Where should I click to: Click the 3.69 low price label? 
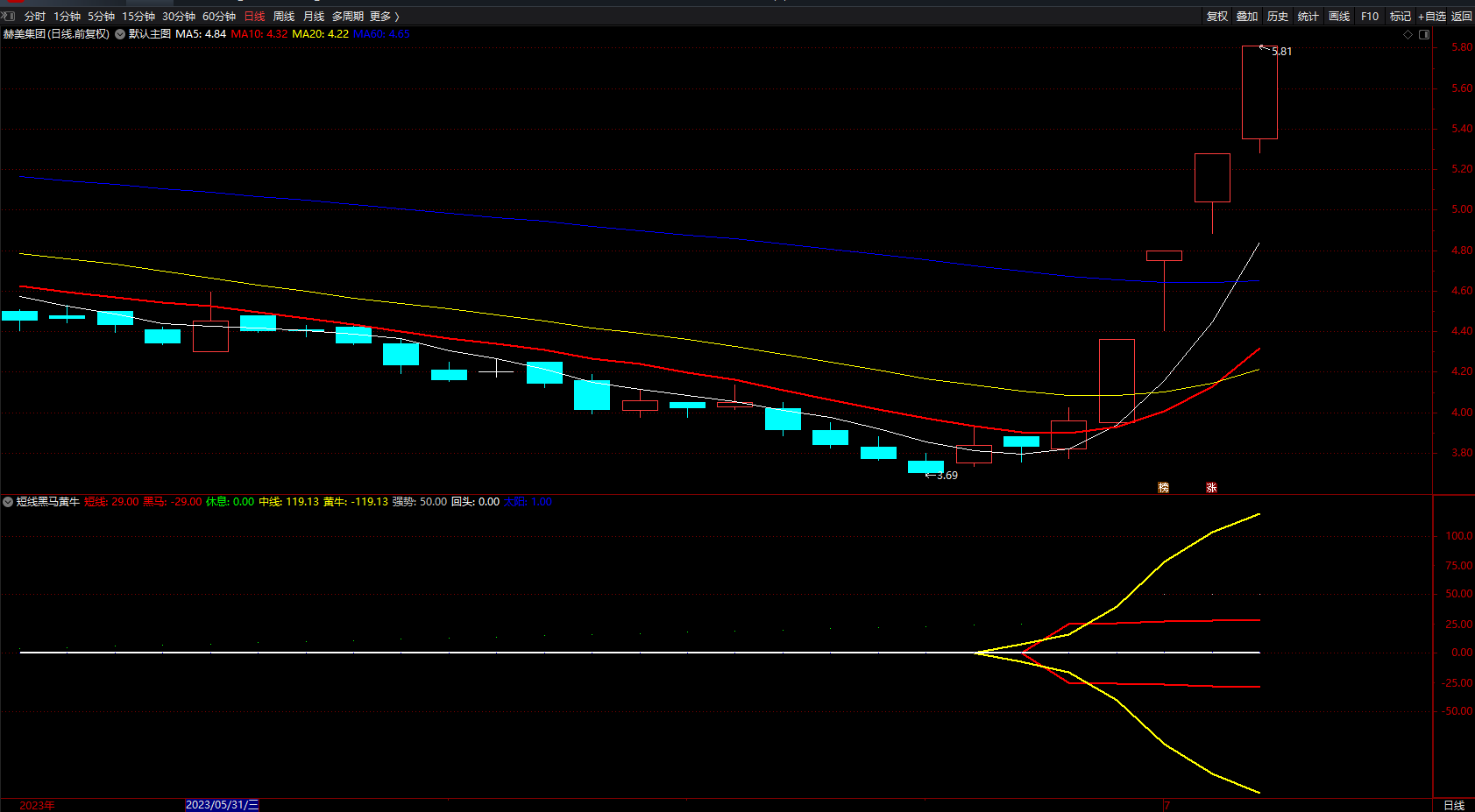947,476
